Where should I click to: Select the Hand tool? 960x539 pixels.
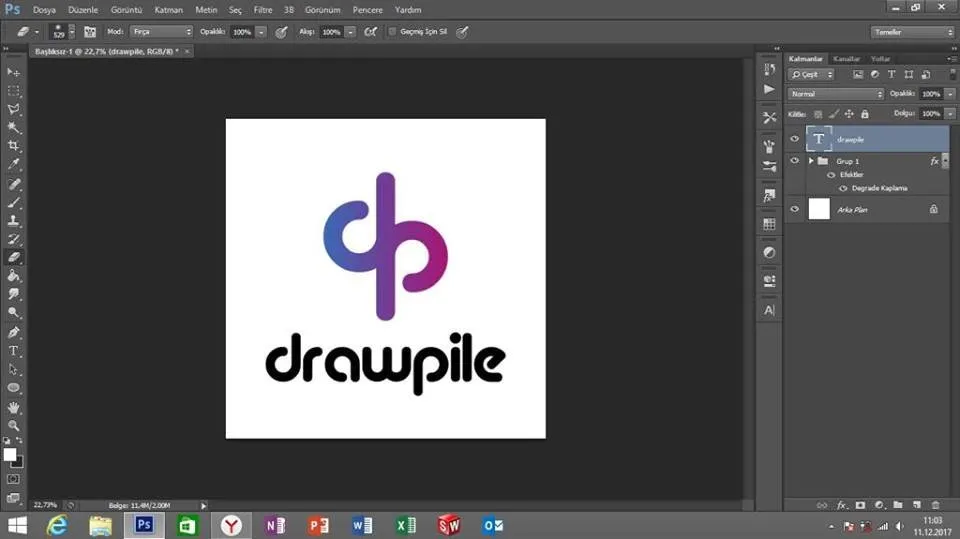(13, 407)
